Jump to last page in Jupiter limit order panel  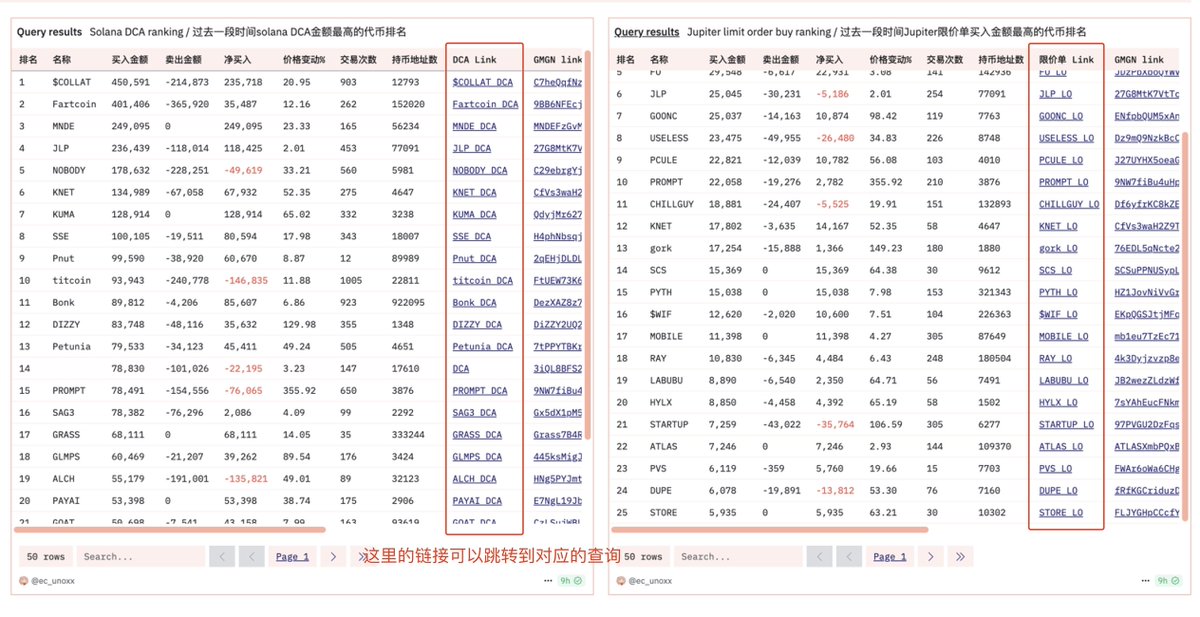tap(960, 556)
